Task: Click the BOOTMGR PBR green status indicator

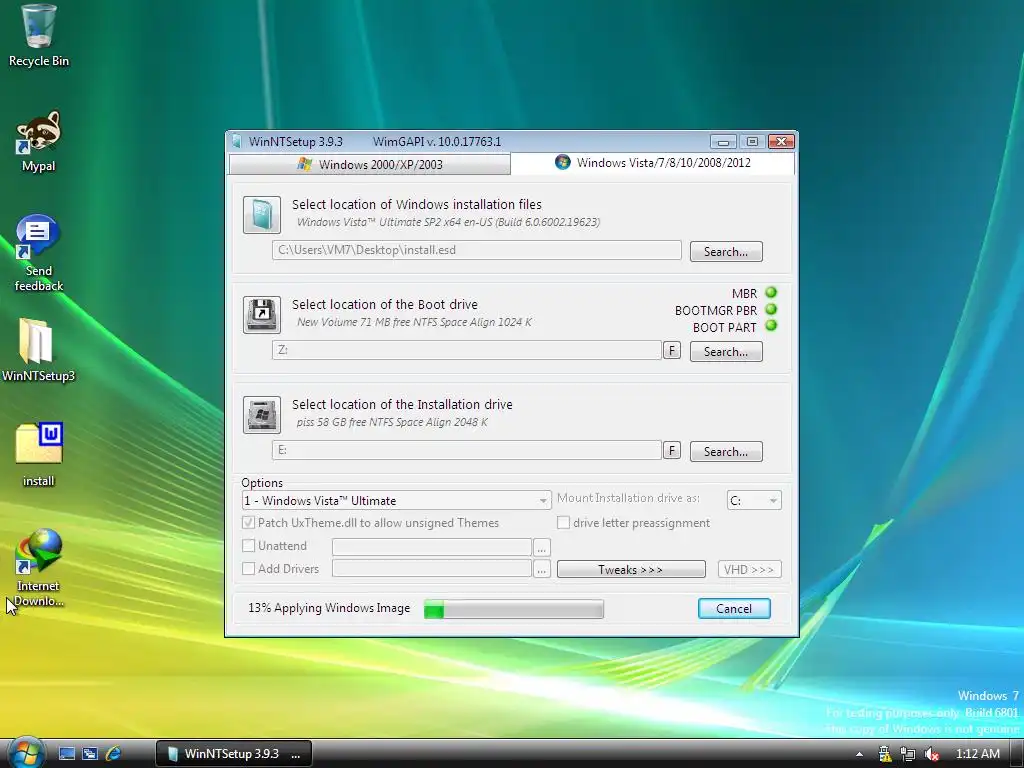Action: pyautogui.click(x=771, y=310)
